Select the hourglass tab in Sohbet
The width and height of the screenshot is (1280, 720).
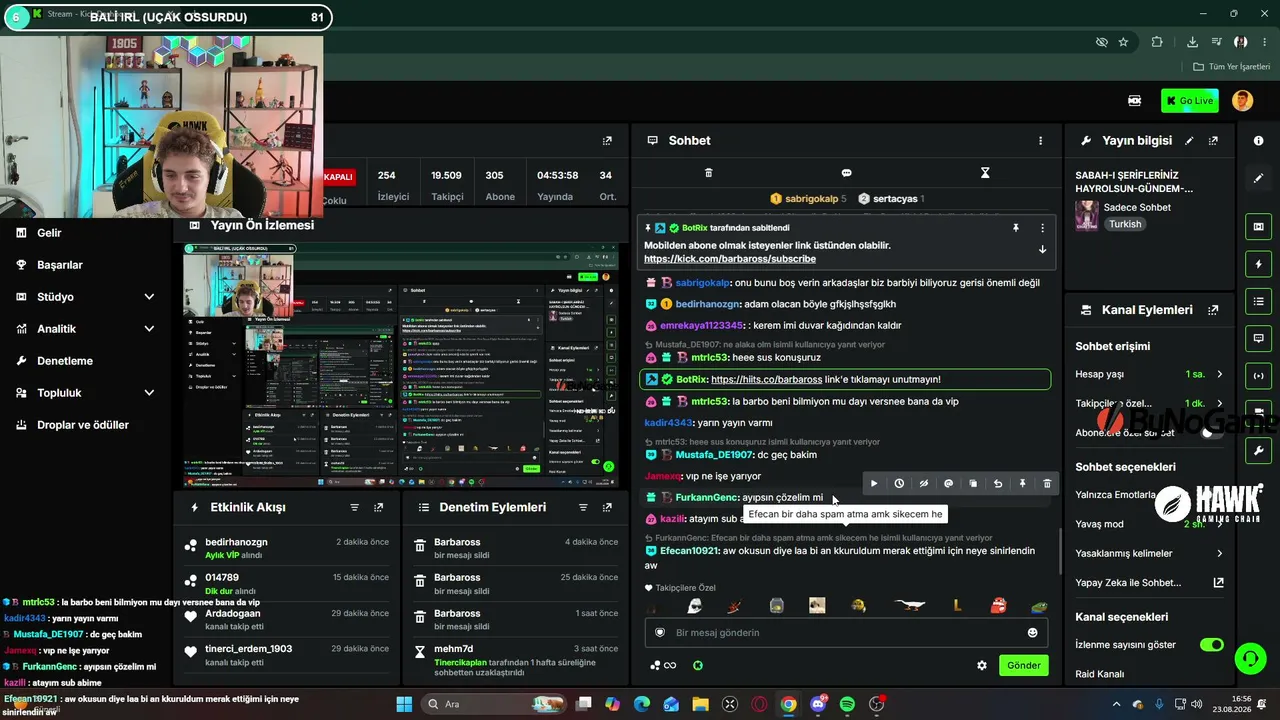[985, 173]
